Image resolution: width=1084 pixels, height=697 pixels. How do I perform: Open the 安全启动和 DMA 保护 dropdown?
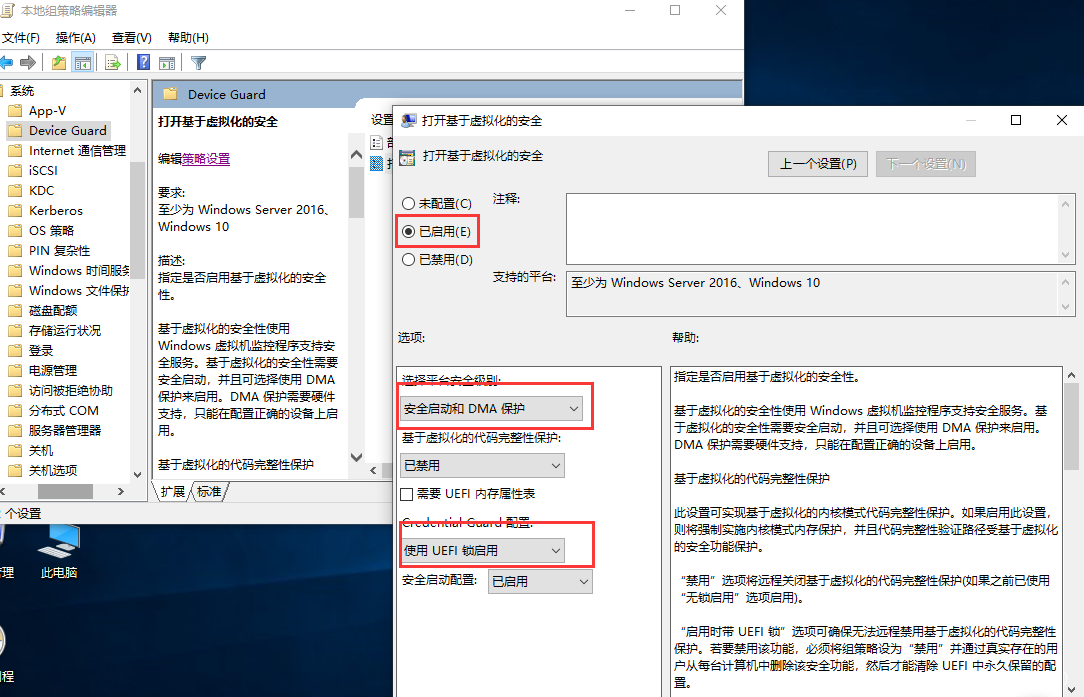pos(492,409)
